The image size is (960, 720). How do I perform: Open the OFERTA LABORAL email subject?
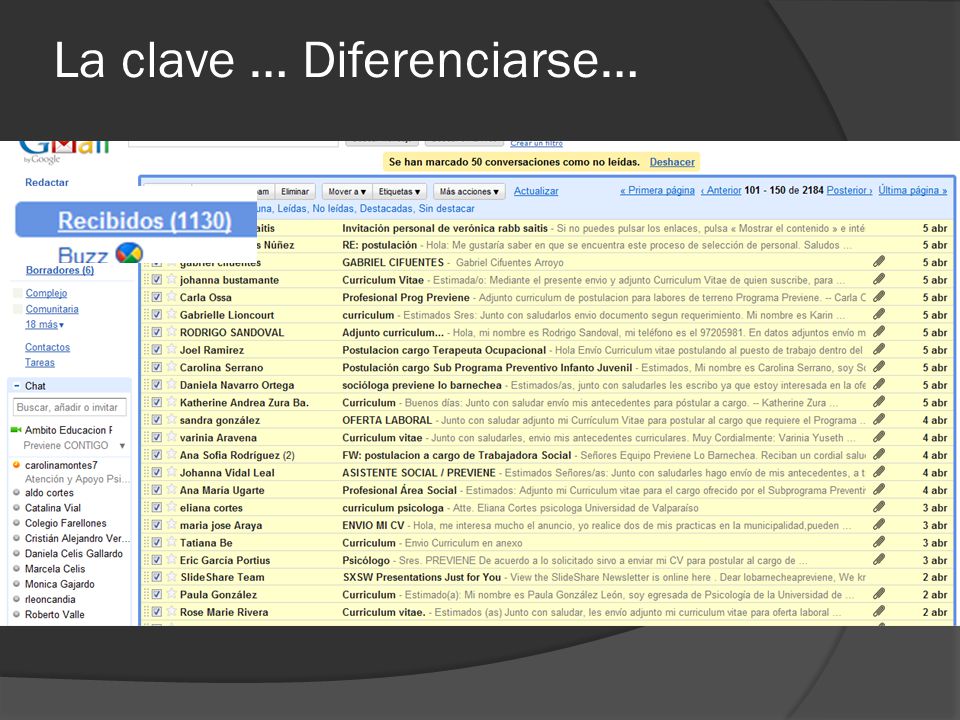pyautogui.click(x=387, y=420)
